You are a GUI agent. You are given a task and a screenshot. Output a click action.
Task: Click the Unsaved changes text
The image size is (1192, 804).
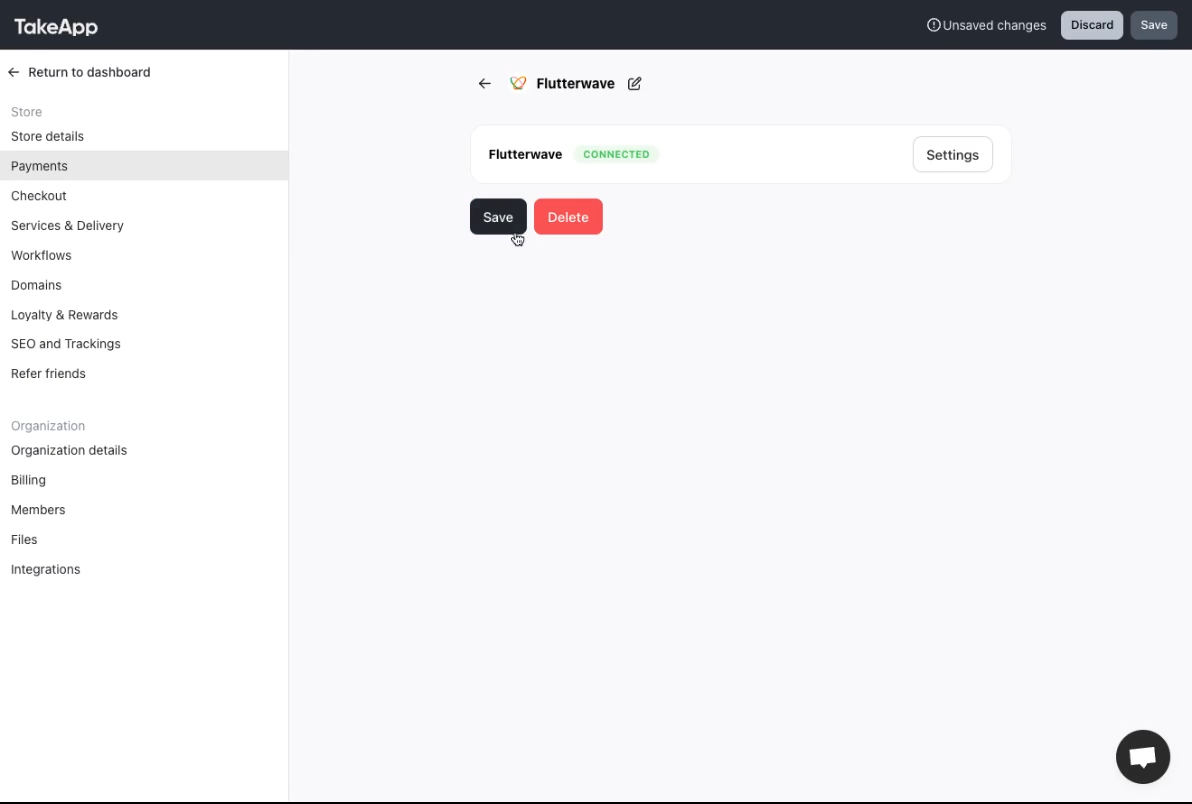[x=994, y=25]
